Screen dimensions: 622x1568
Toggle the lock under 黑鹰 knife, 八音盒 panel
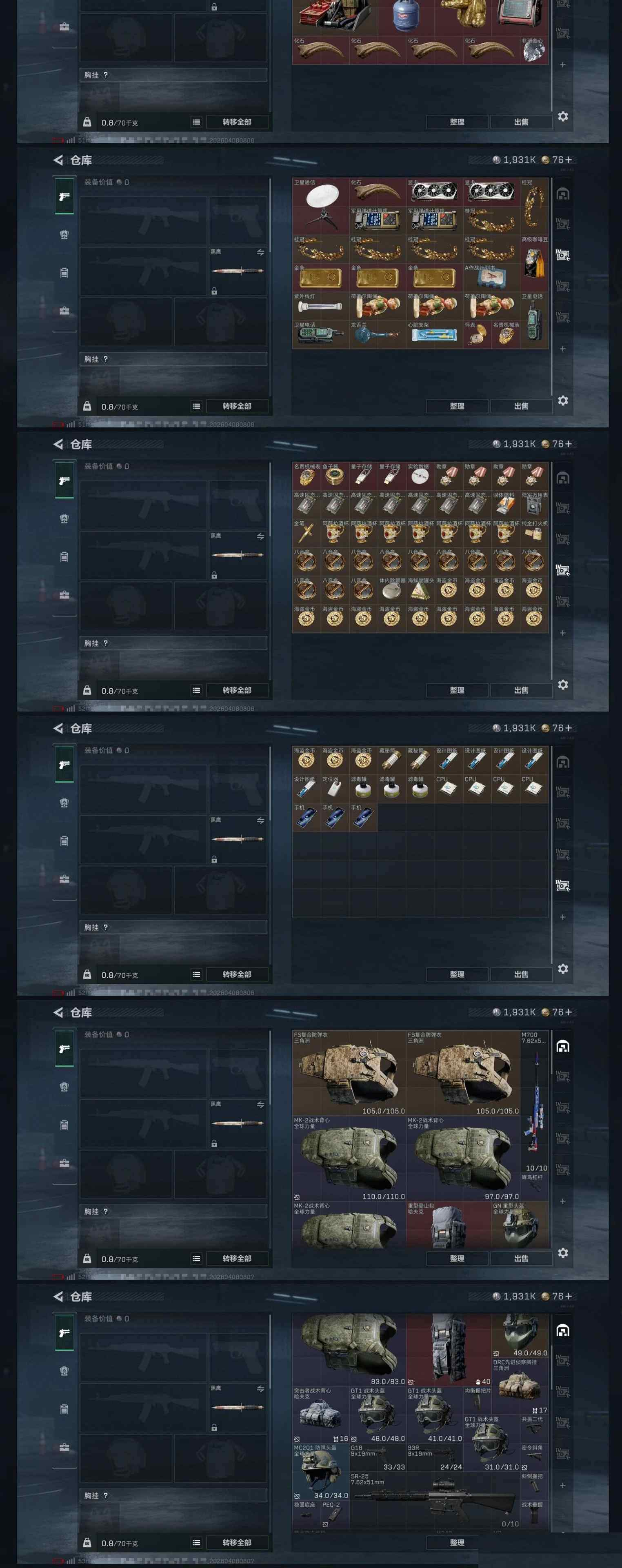point(214,575)
